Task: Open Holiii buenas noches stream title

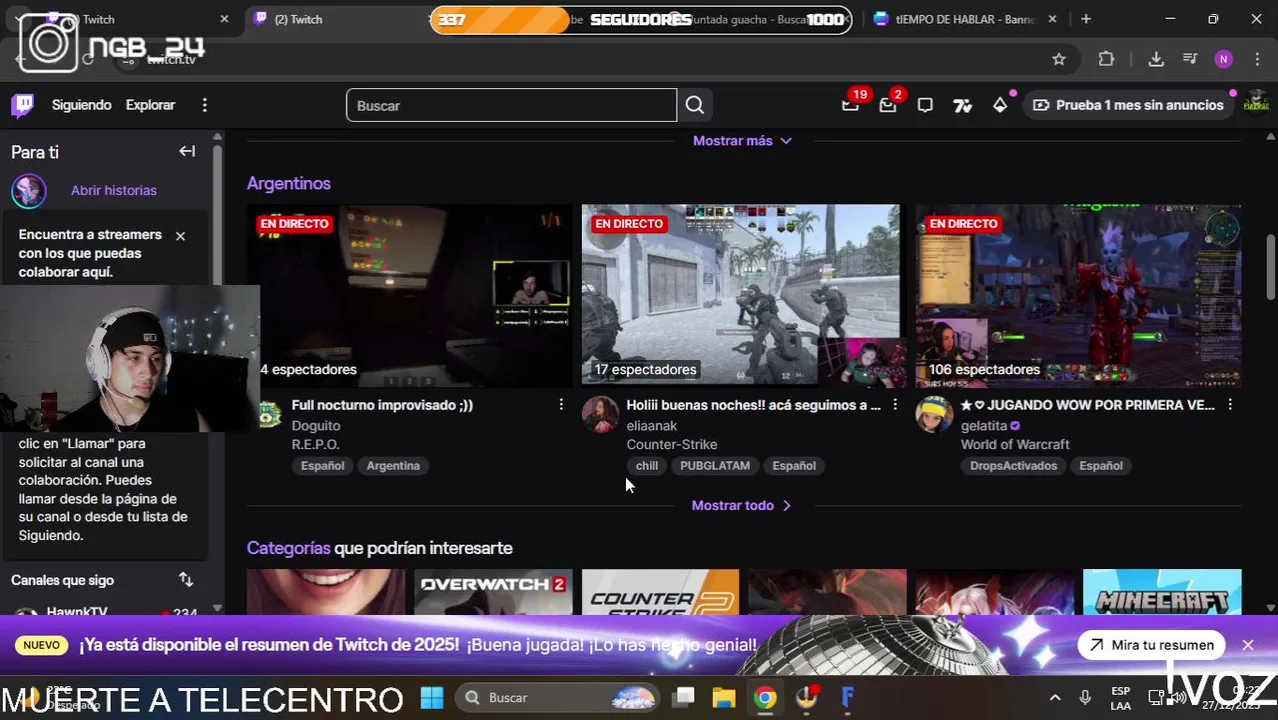Action: pyautogui.click(x=753, y=405)
